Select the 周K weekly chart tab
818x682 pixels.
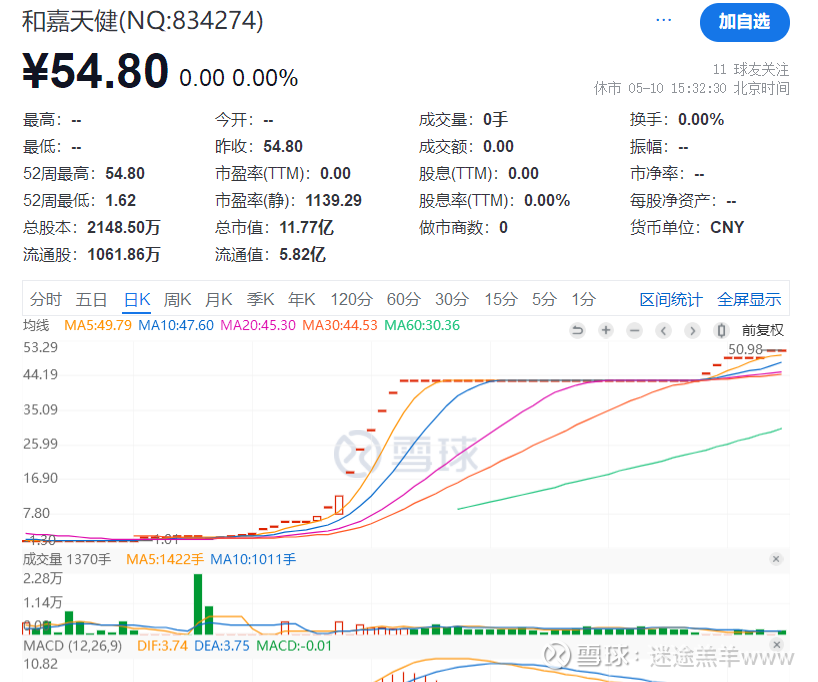click(x=177, y=299)
